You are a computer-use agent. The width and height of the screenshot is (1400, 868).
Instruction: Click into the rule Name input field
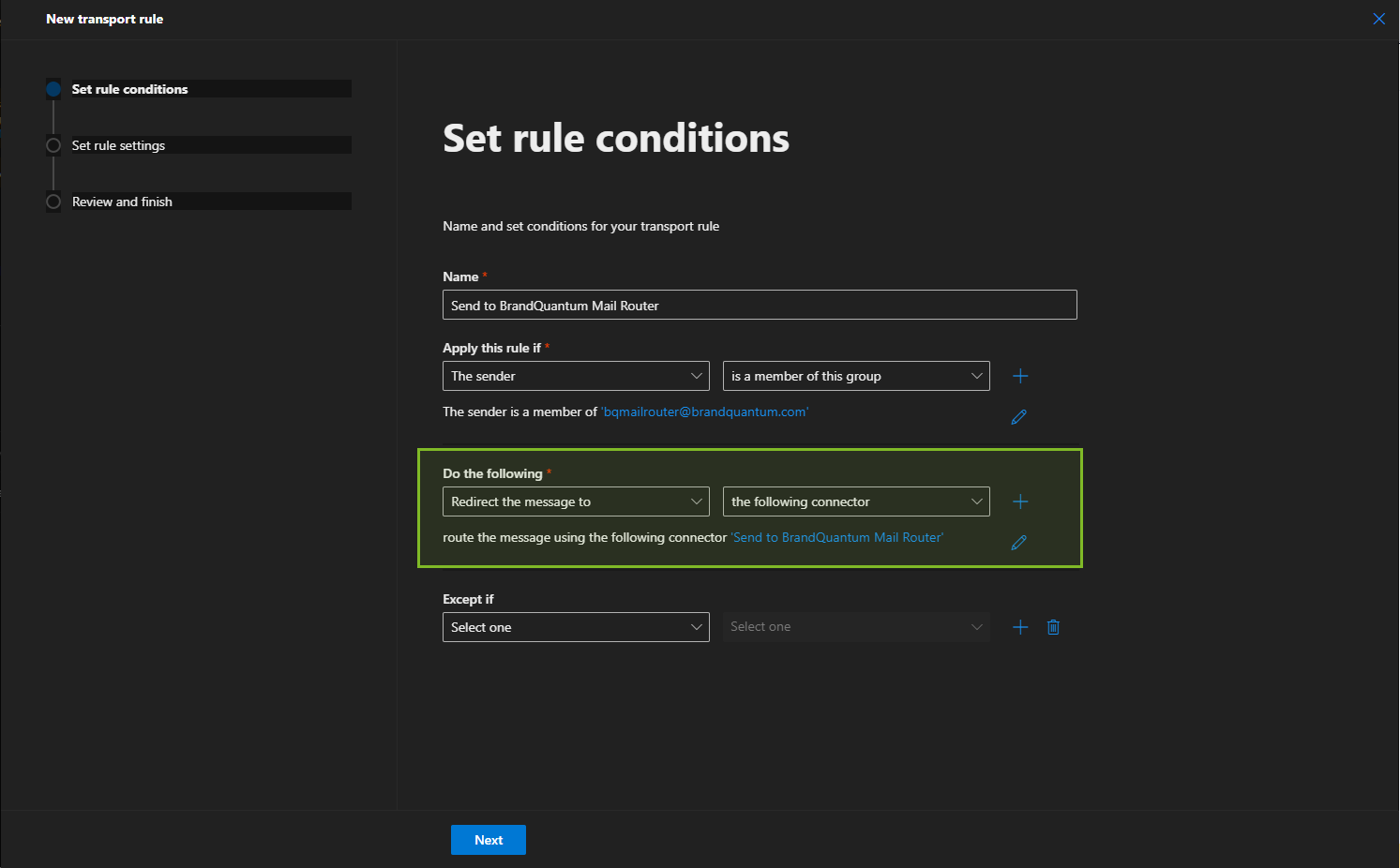[760, 305]
